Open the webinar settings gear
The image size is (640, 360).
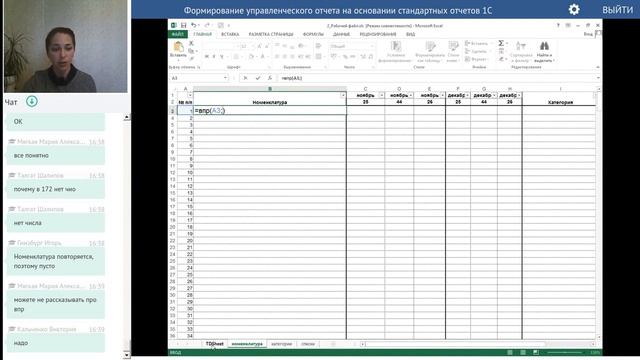574,9
